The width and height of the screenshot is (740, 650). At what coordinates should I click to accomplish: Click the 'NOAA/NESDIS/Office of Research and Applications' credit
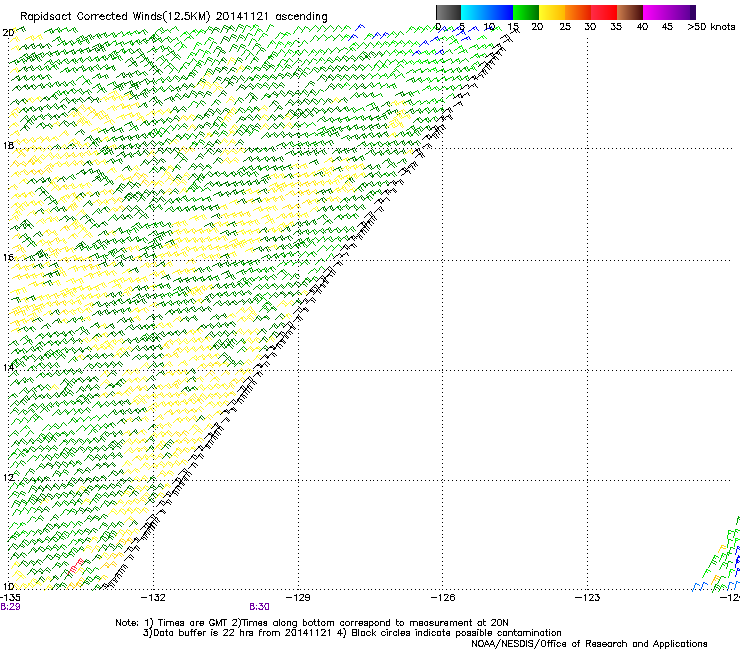point(589,644)
